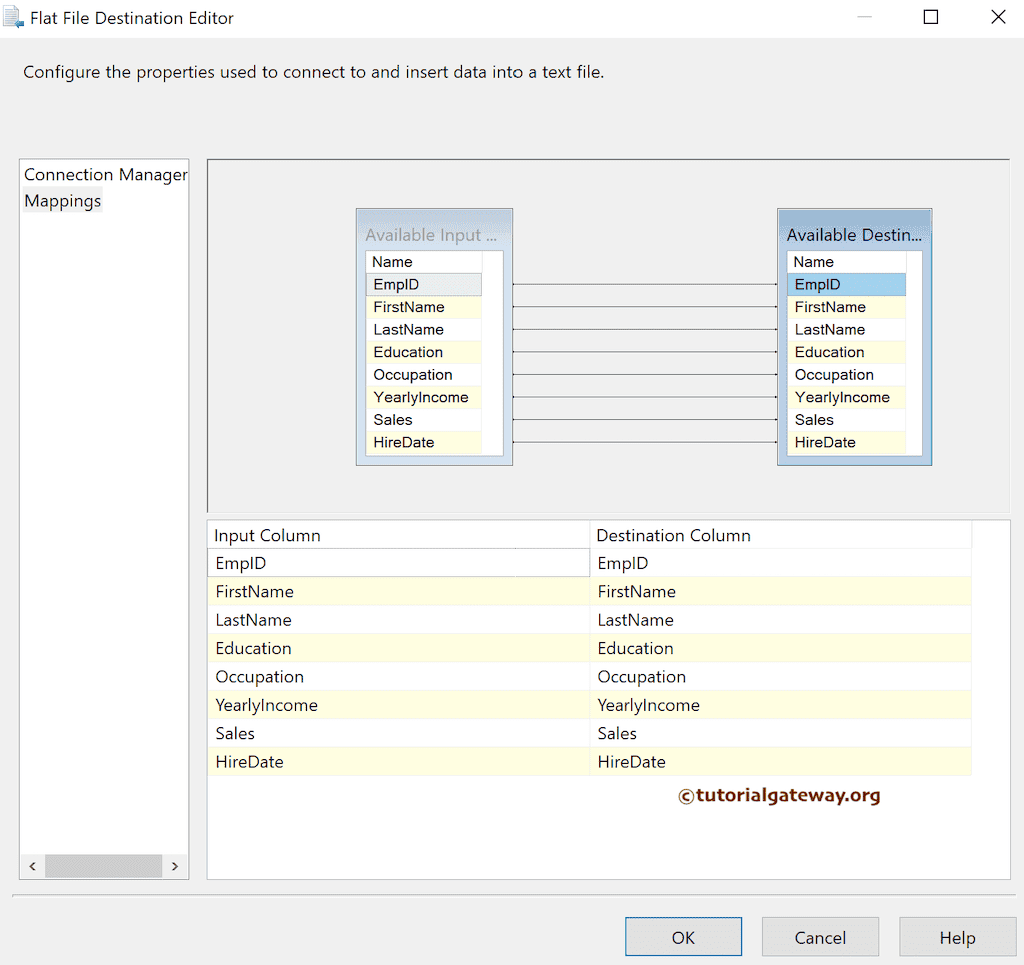Select EmpID in the Available Destination columns list
The width and height of the screenshot is (1024, 965).
point(846,284)
